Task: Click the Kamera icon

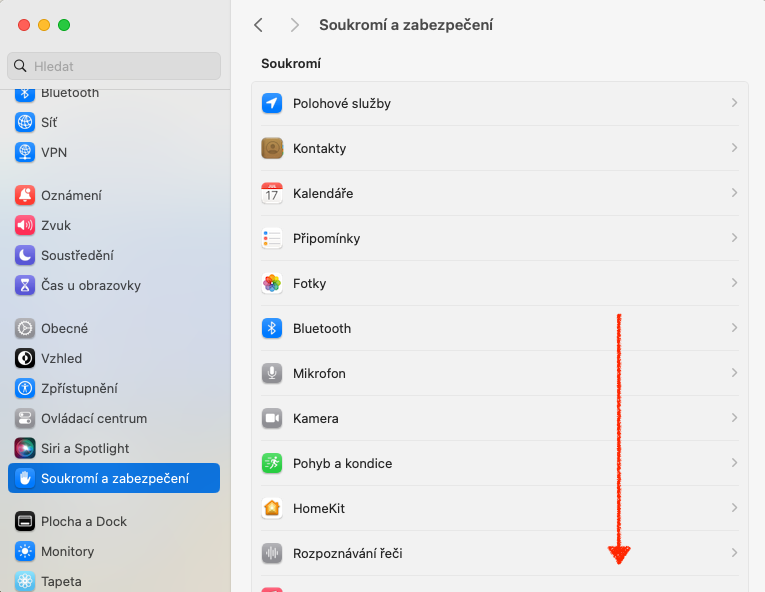Action: tap(272, 418)
